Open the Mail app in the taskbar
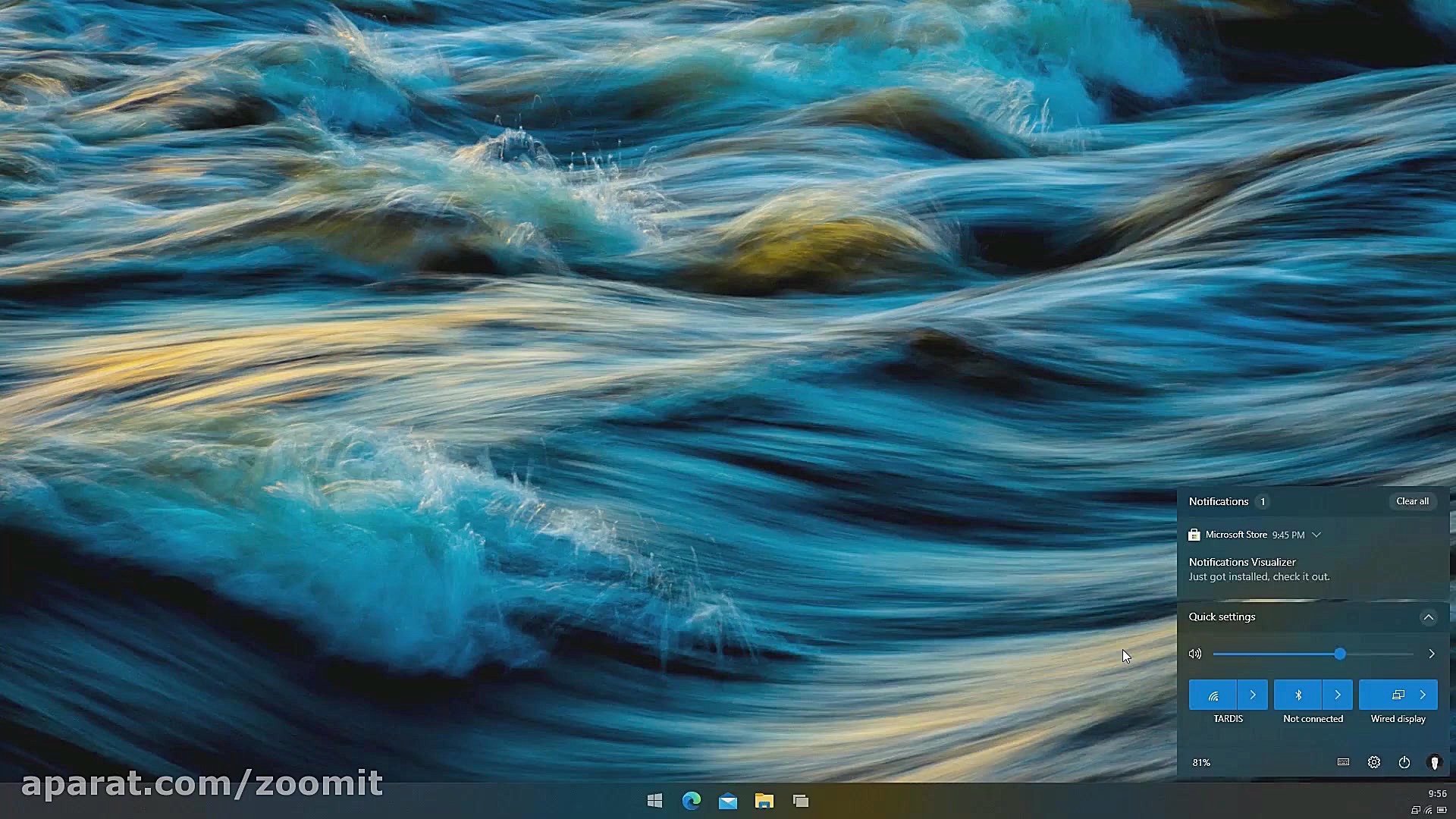The width and height of the screenshot is (1456, 819). click(x=727, y=801)
